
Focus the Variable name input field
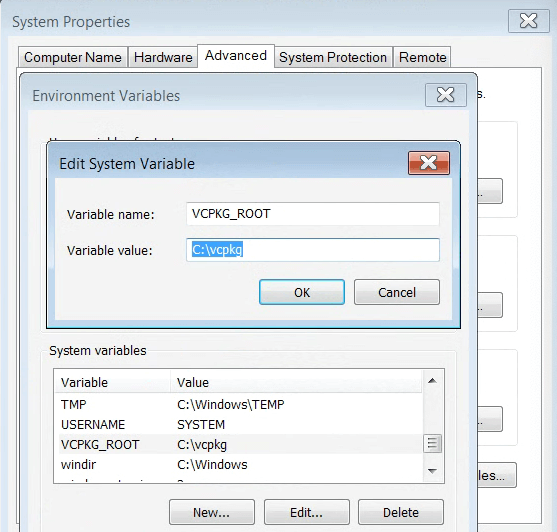click(313, 214)
